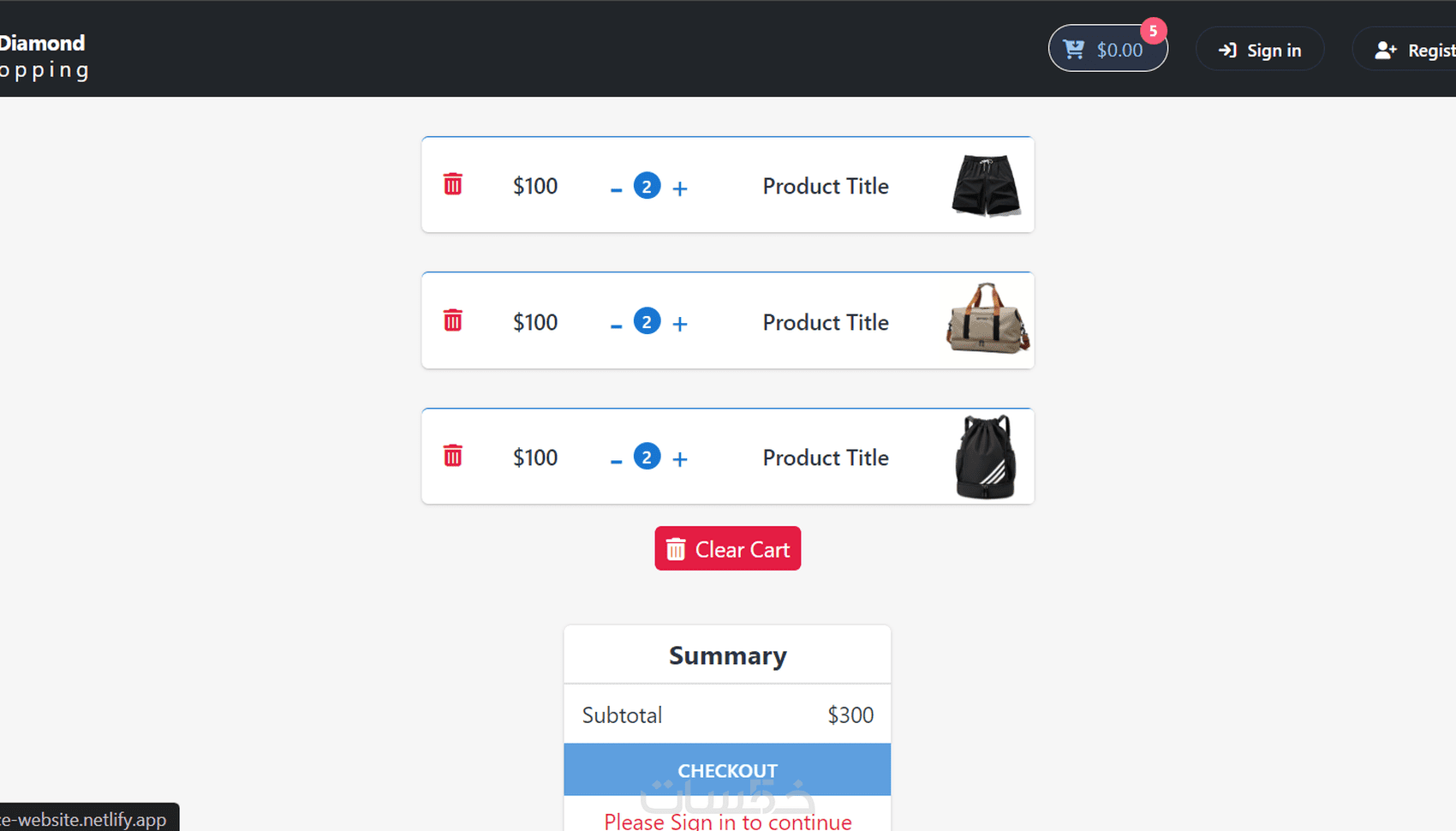This screenshot has height=831, width=1456.
Task: Open the cart showing $0.00
Action: click(1107, 50)
